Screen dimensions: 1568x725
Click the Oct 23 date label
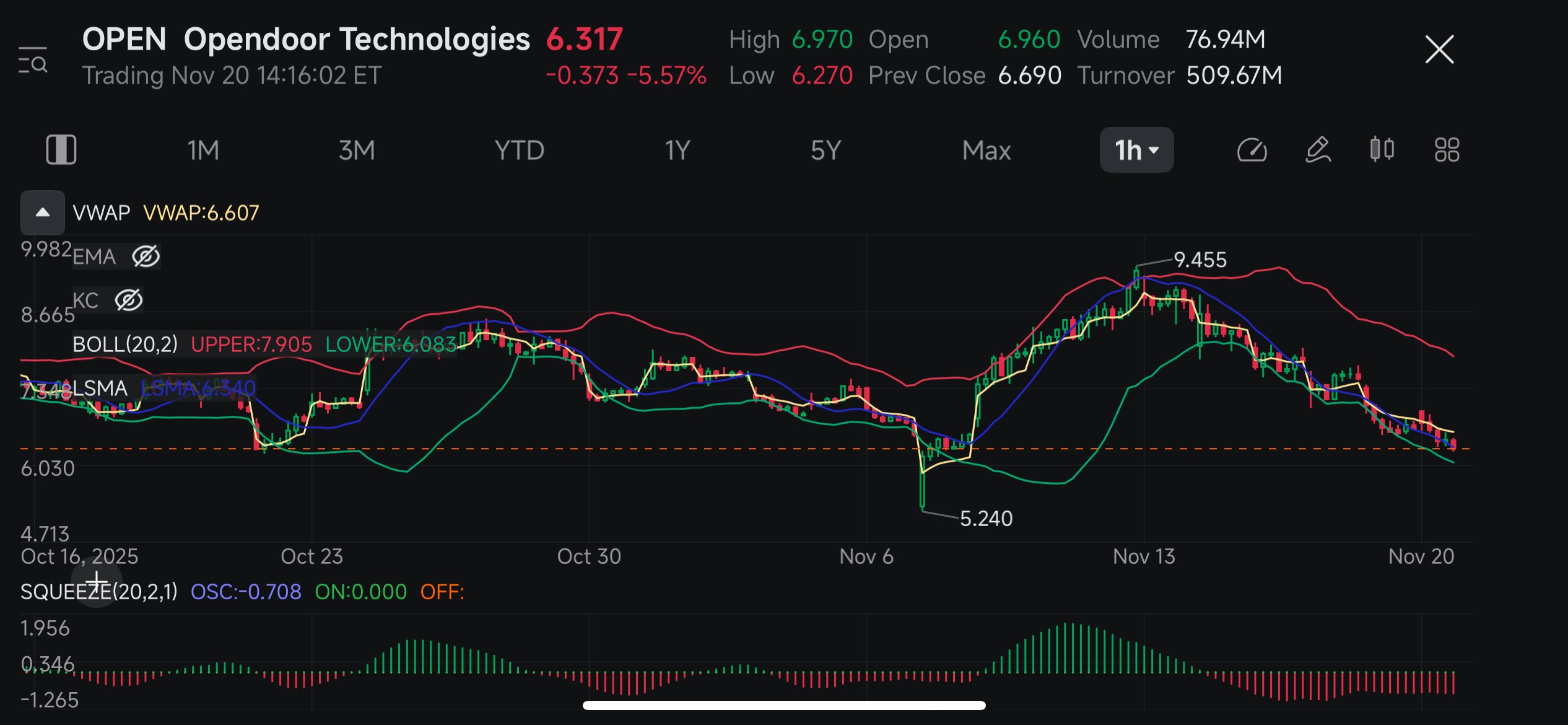tap(311, 556)
